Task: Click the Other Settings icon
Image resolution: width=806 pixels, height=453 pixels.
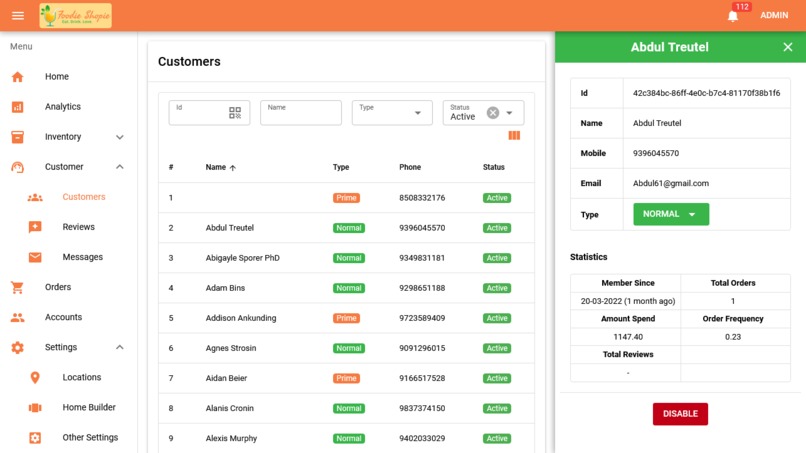Action: pyautogui.click(x=35, y=438)
